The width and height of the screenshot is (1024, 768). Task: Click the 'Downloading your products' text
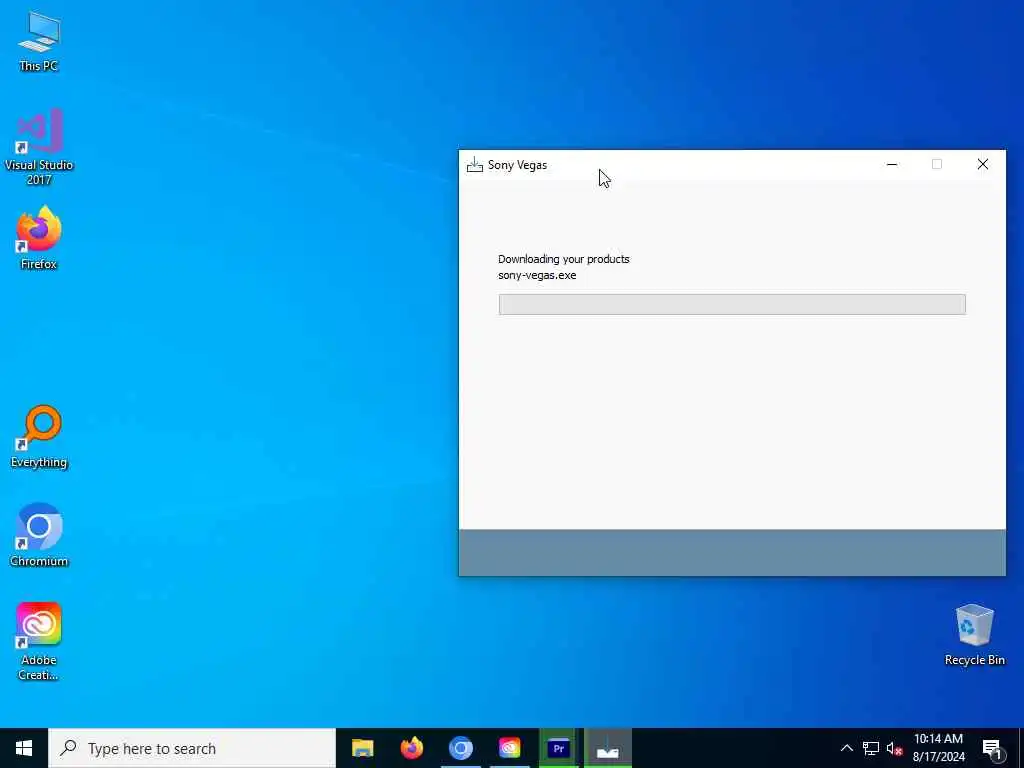[564, 259]
